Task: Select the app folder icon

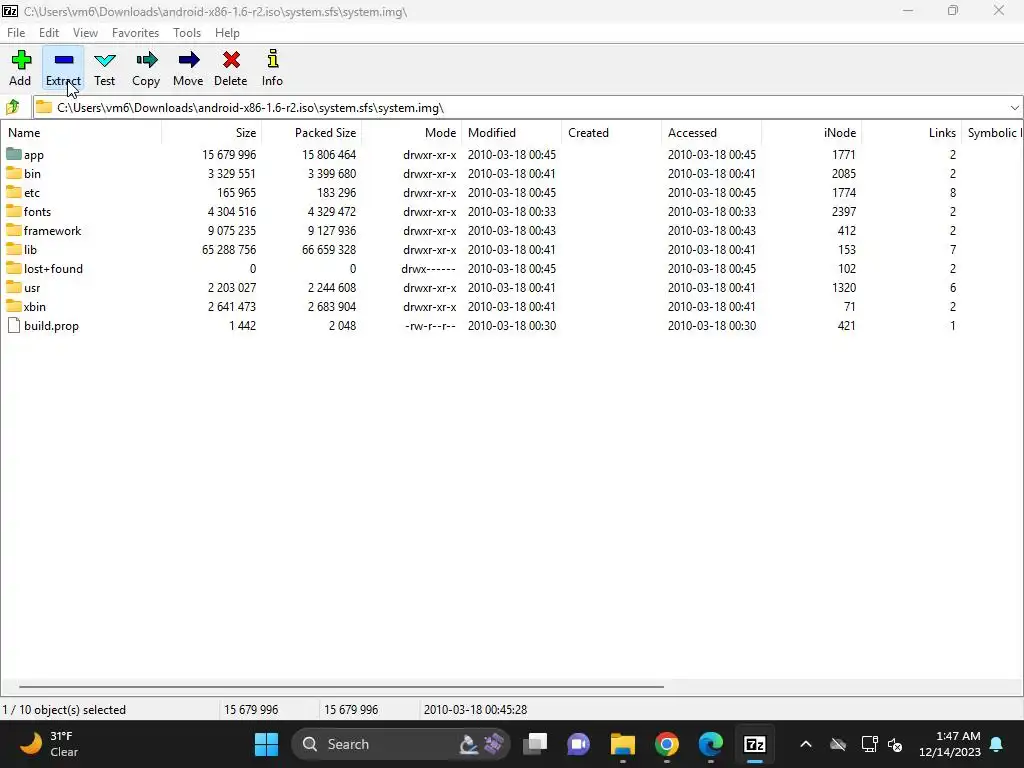Action: (x=14, y=155)
